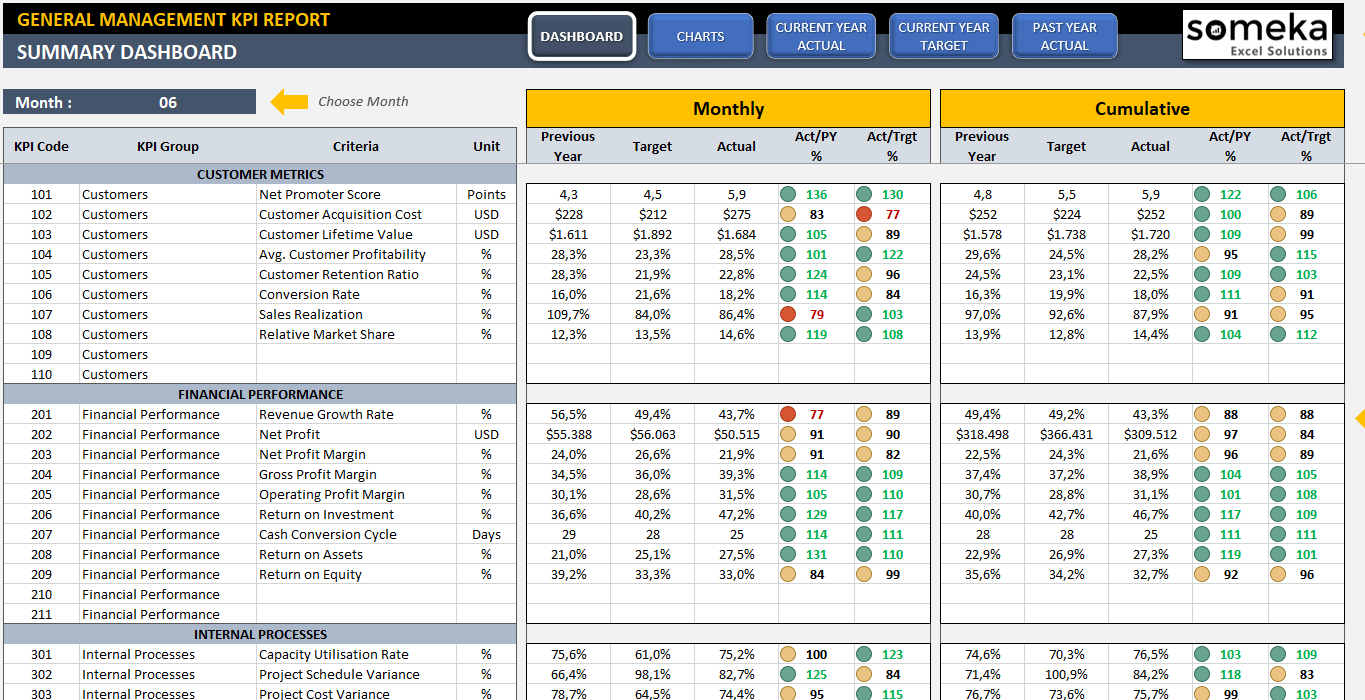Image resolution: width=1365 pixels, height=700 pixels.
Task: Open the Dashboard tab
Action: point(581,36)
